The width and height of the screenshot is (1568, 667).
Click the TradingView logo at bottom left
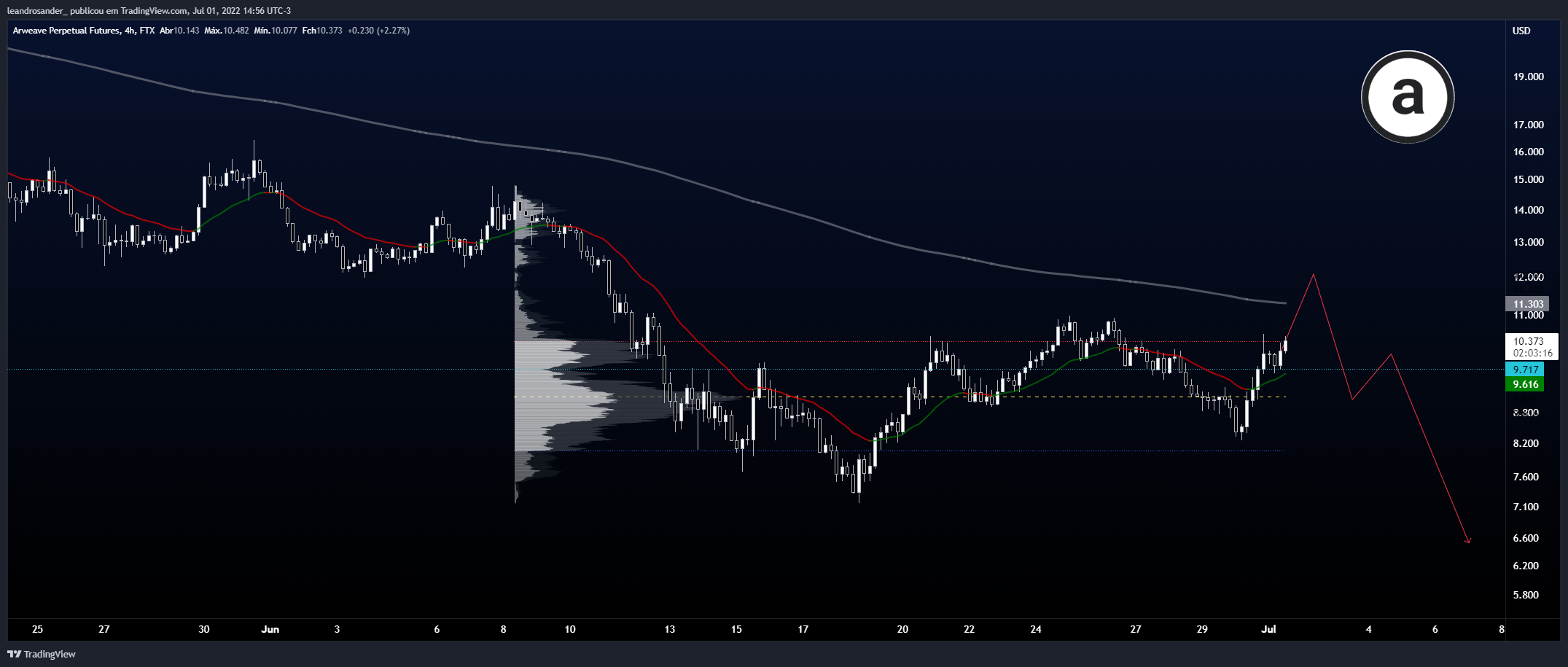pos(42,654)
